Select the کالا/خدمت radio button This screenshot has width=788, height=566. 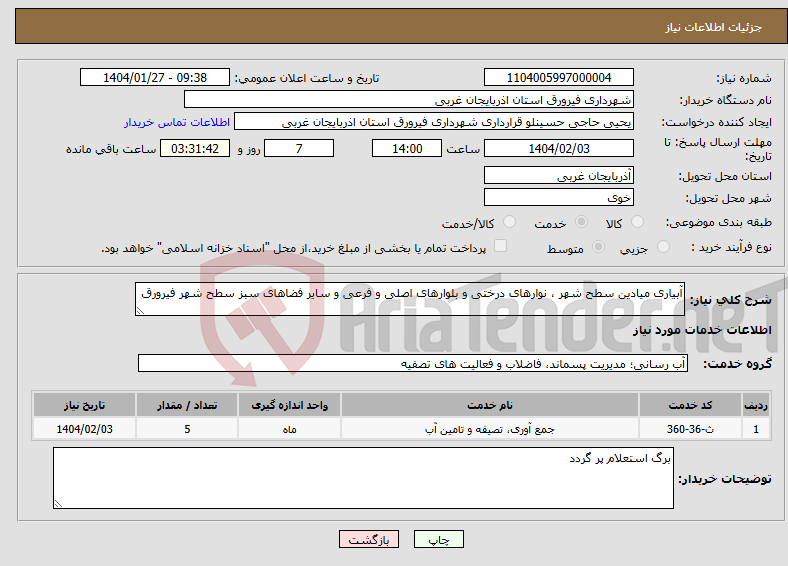510,222
